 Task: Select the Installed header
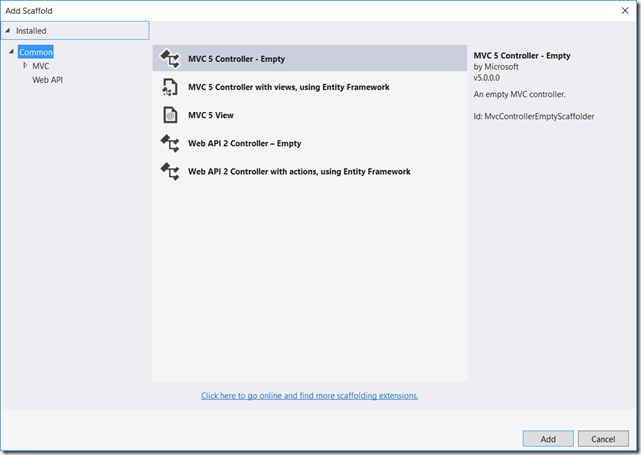point(75,31)
